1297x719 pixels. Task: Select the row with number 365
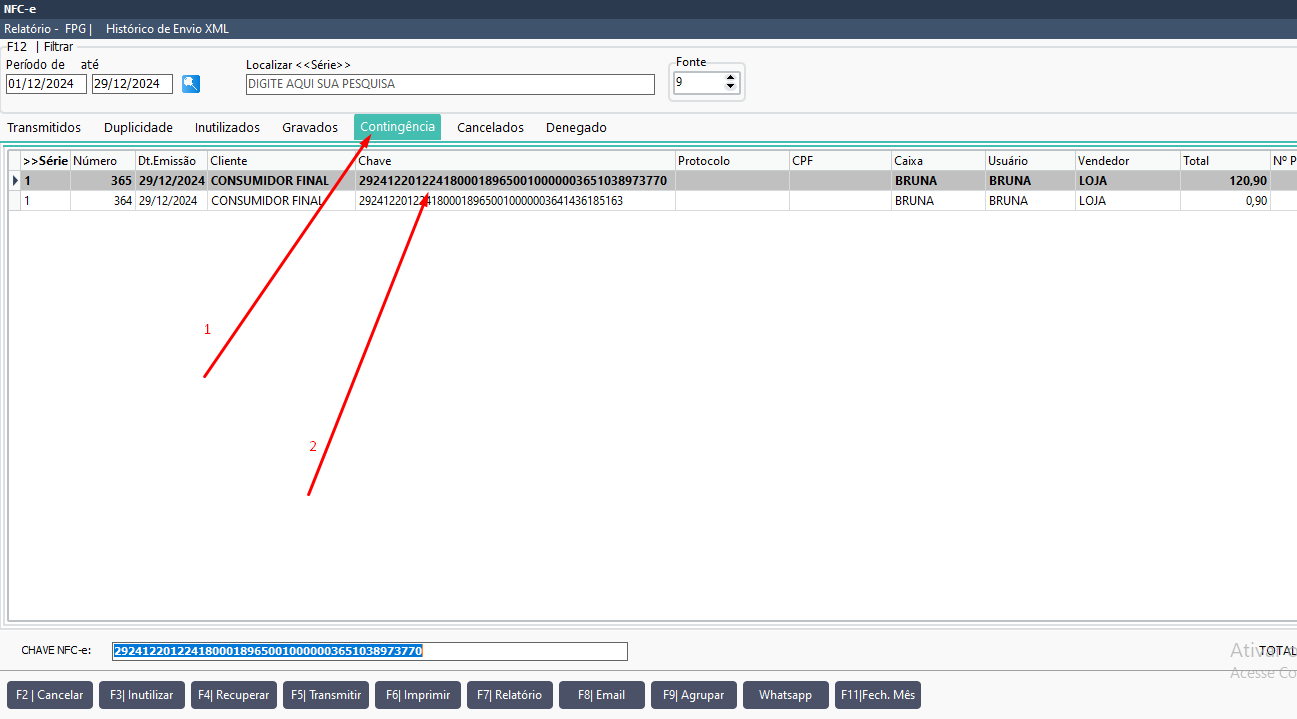653,181
